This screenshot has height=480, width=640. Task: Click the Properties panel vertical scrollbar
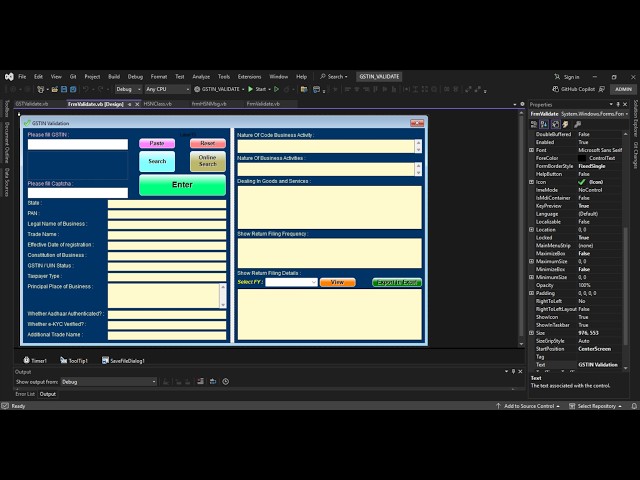click(x=626, y=286)
